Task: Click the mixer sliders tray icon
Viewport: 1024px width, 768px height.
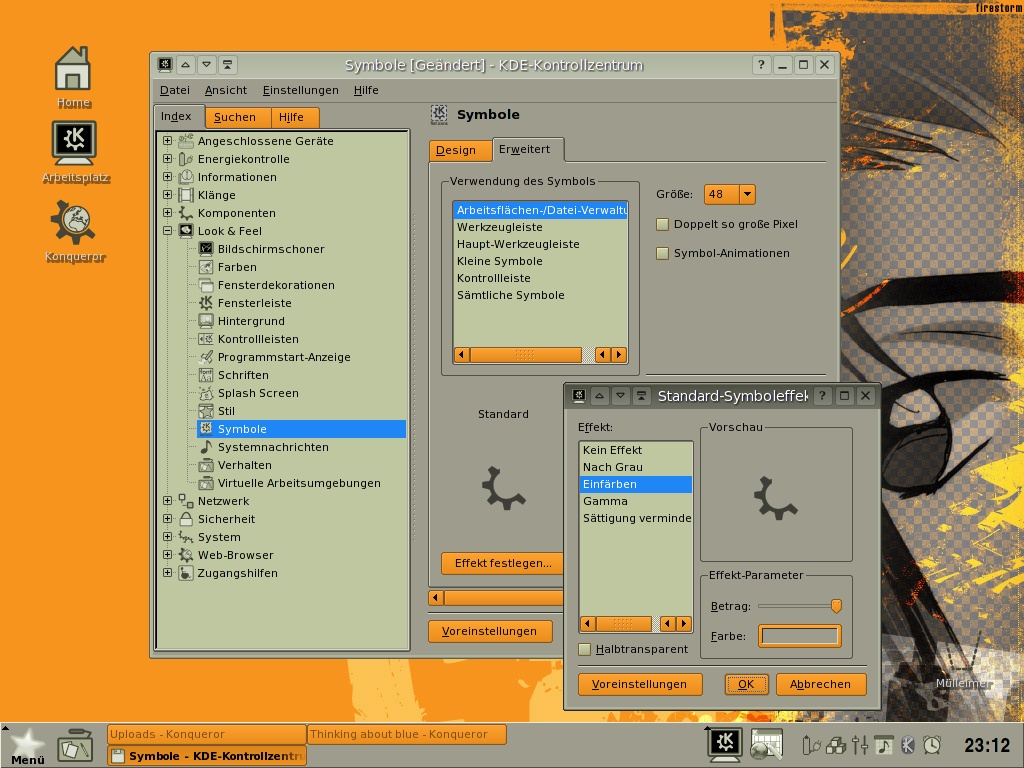Action: 860,745
